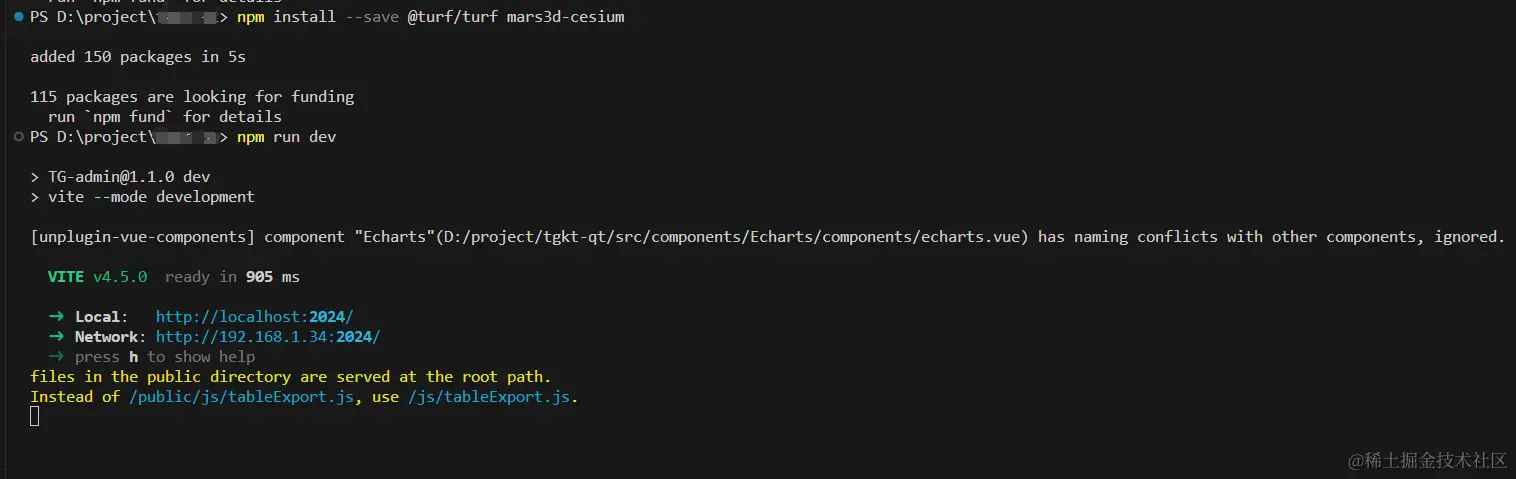Click the "press h to show help" hint
Image resolution: width=1516 pixels, height=479 pixels.
(165, 357)
